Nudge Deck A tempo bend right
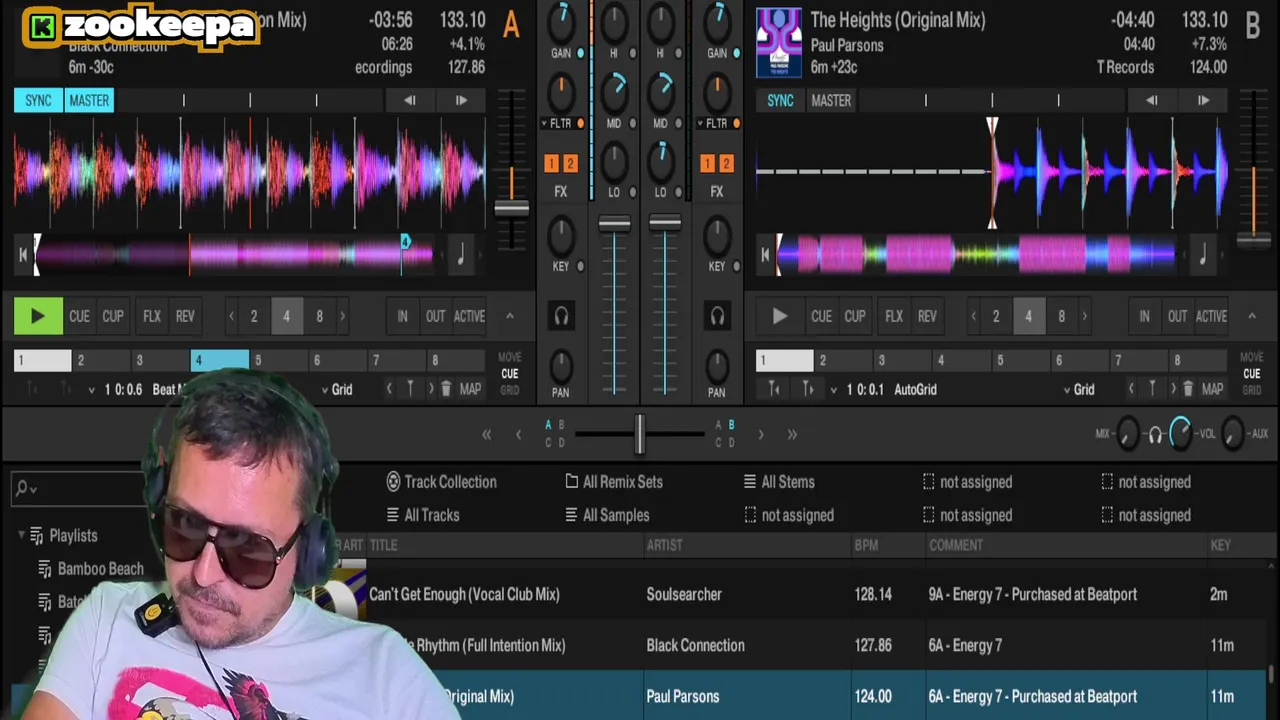 tap(461, 100)
